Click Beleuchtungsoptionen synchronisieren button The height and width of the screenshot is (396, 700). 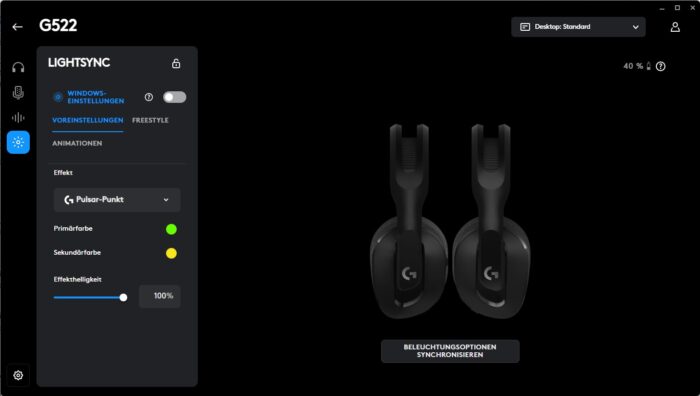tap(450, 351)
